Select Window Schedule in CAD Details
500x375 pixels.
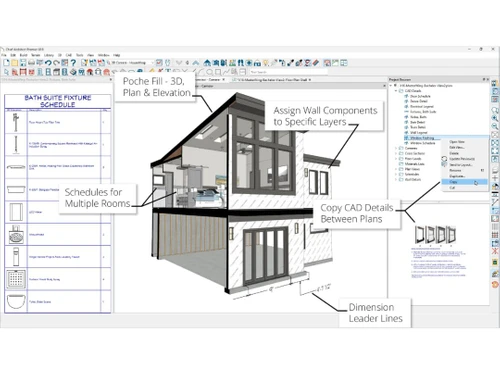point(423,143)
